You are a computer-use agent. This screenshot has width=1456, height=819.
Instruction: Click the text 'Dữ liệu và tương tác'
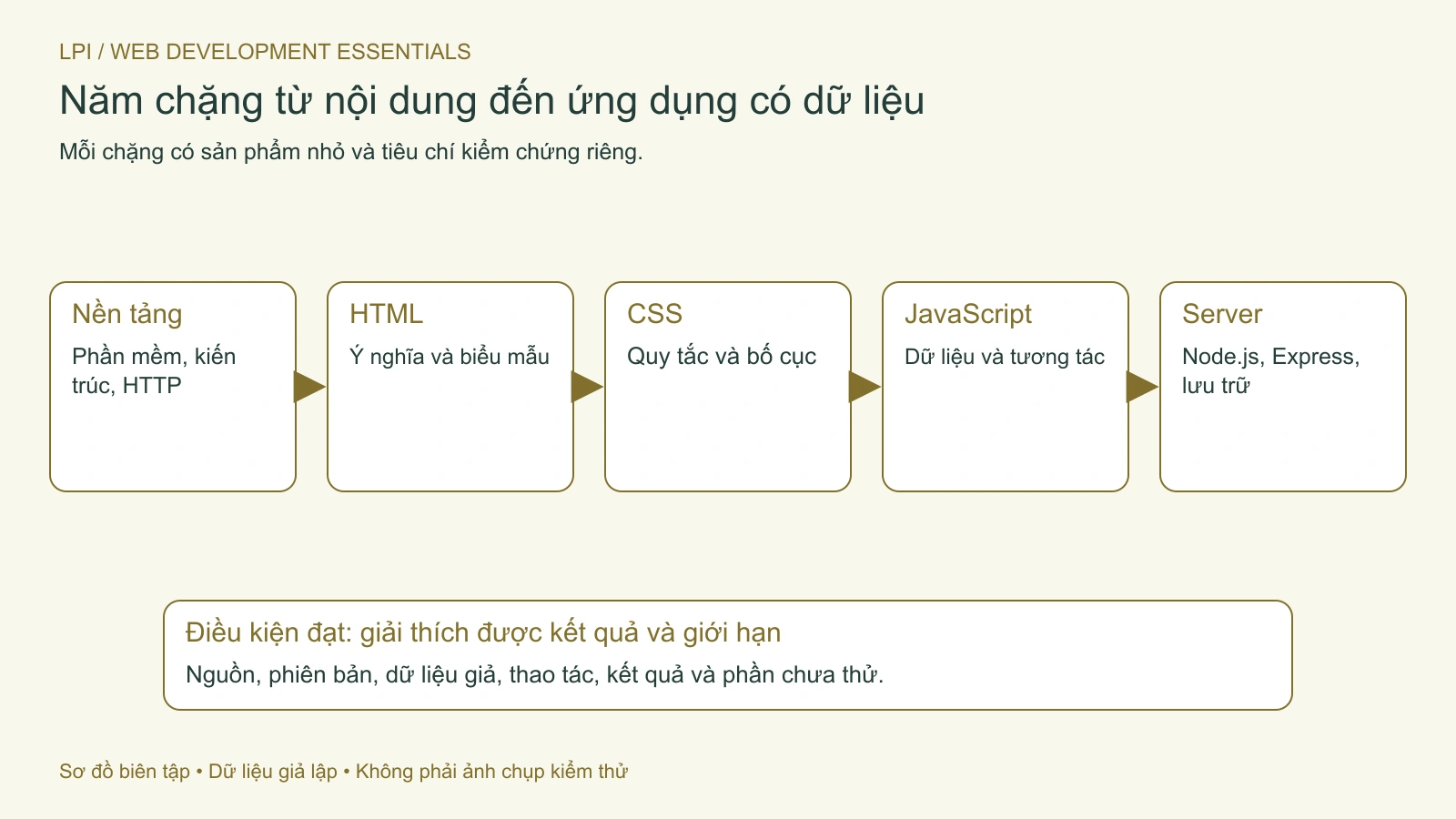click(1005, 356)
